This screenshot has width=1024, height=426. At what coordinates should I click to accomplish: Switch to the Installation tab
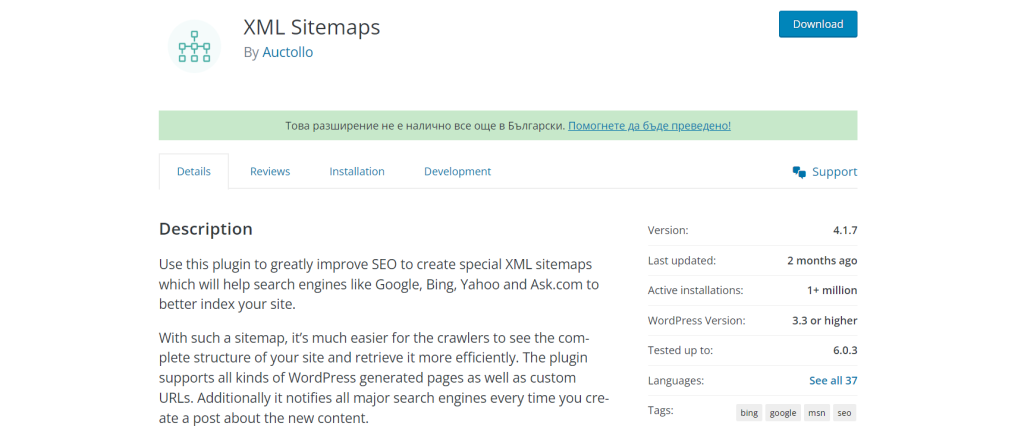click(357, 171)
